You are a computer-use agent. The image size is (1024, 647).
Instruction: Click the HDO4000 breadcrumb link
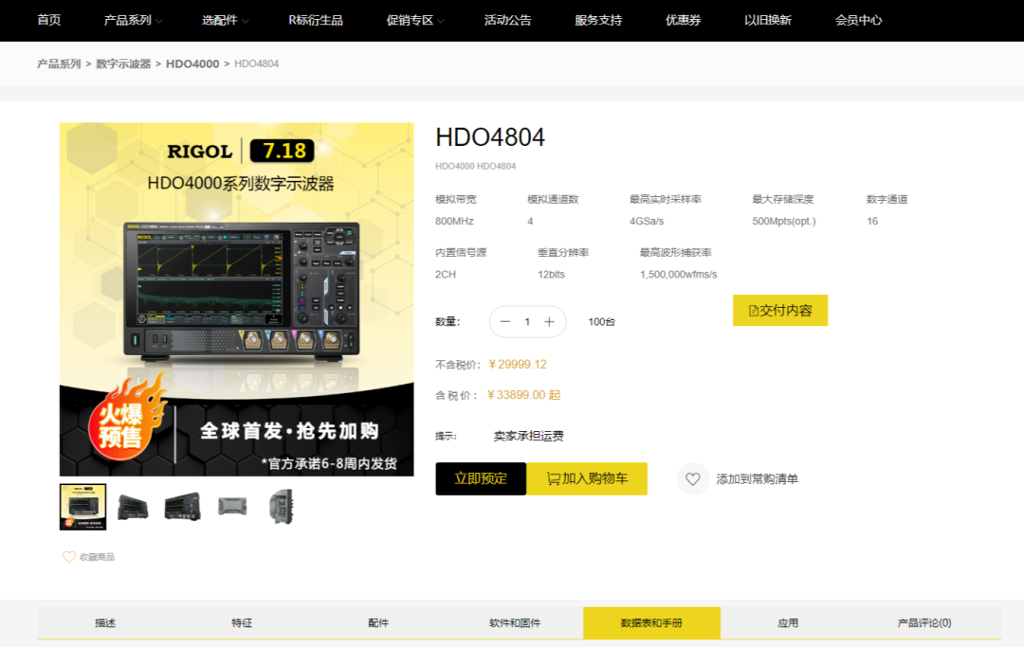193,63
